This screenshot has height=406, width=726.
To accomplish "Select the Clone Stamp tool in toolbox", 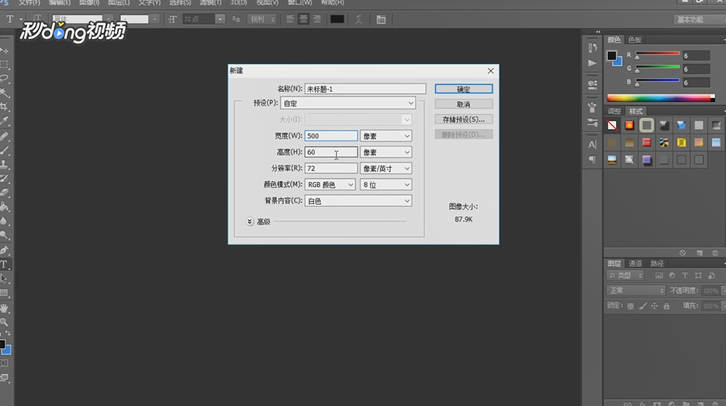I will coord(5,164).
